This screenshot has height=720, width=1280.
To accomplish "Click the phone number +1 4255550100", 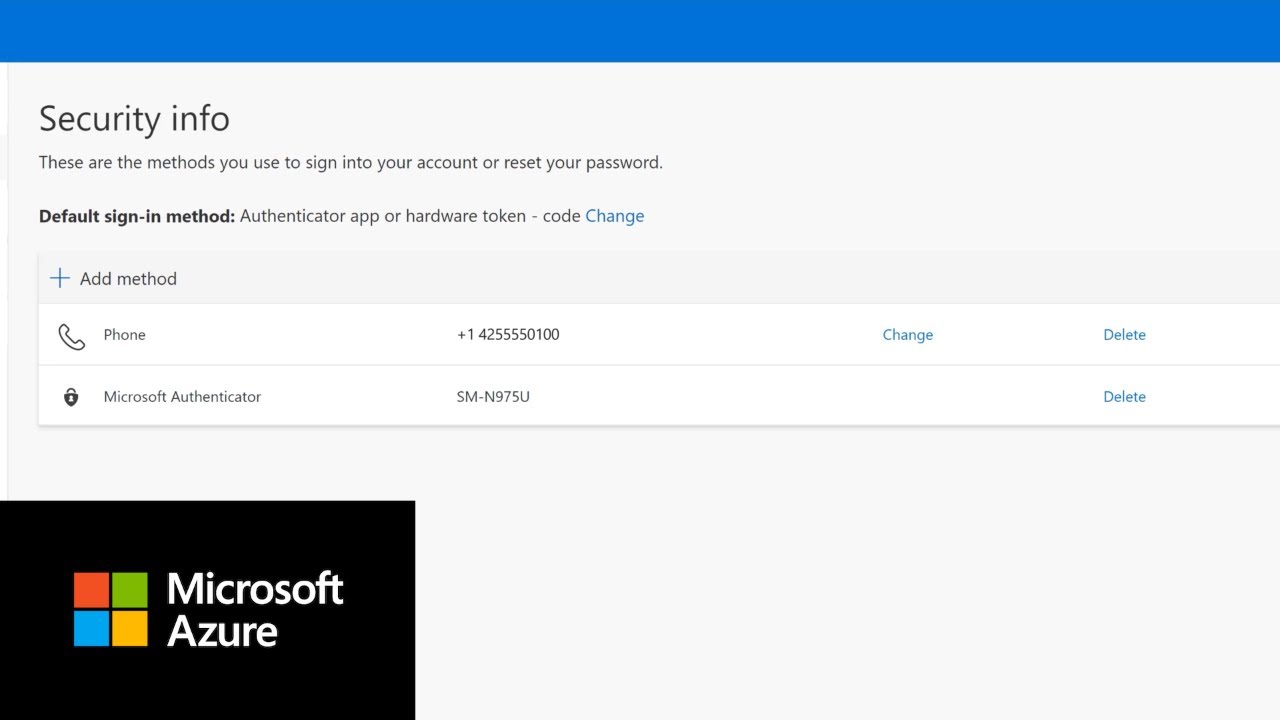I will pos(508,335).
